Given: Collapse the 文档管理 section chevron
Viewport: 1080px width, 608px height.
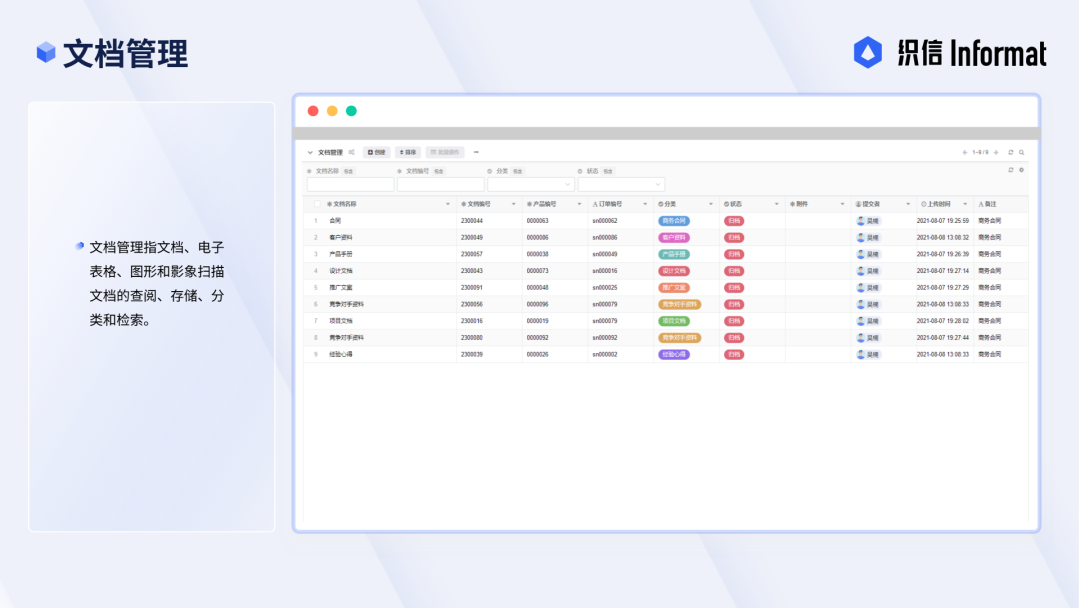Looking at the screenshot, I should coord(310,152).
